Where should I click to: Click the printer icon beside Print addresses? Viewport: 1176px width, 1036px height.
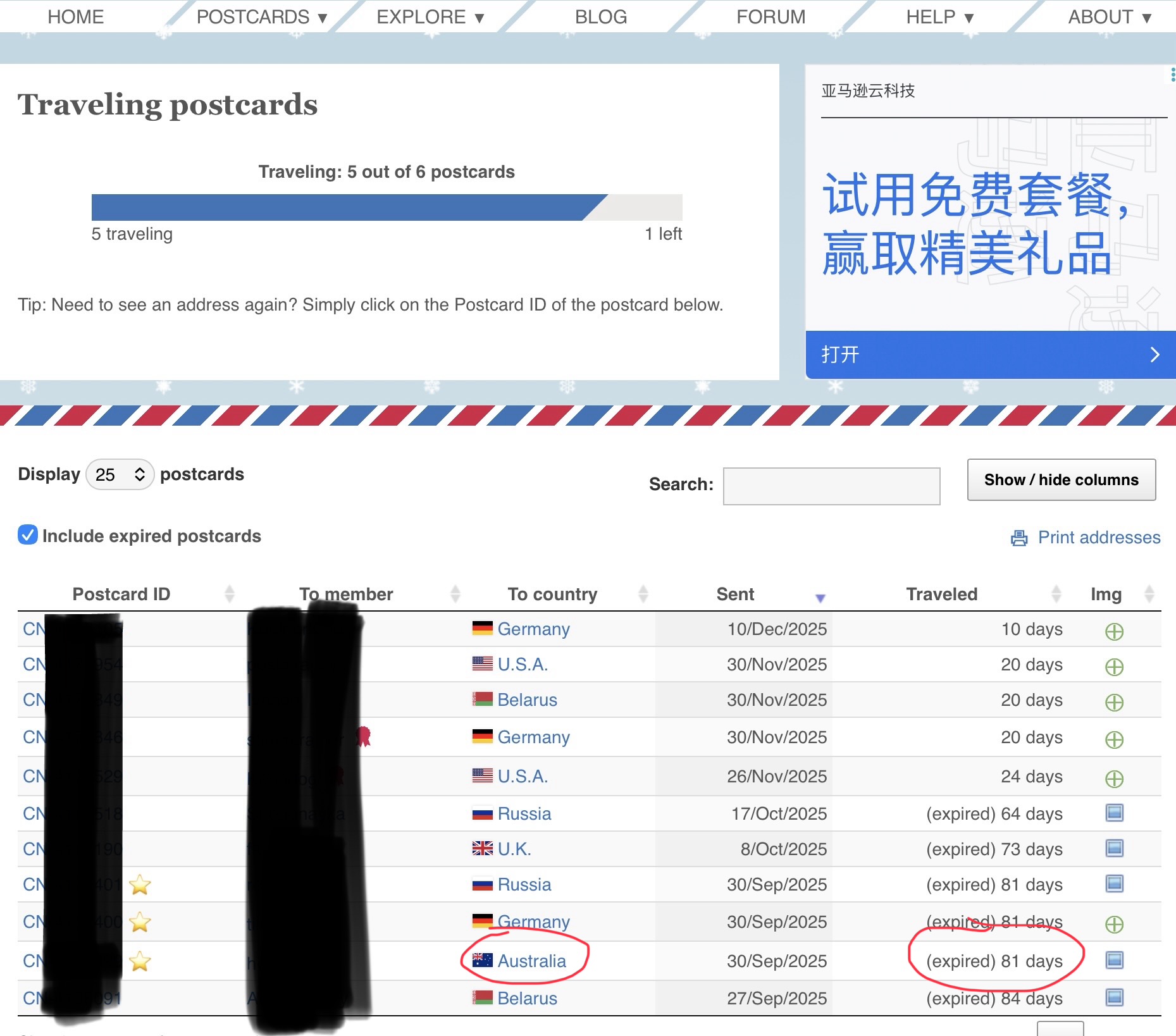(1019, 538)
